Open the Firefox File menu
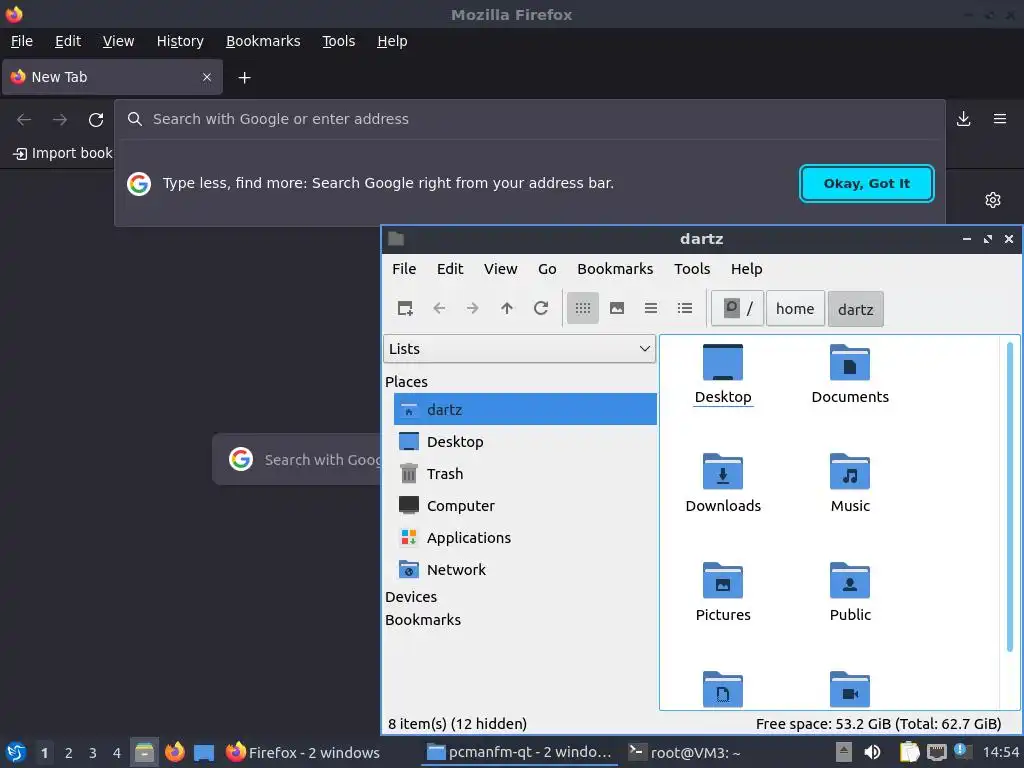 pos(22,41)
